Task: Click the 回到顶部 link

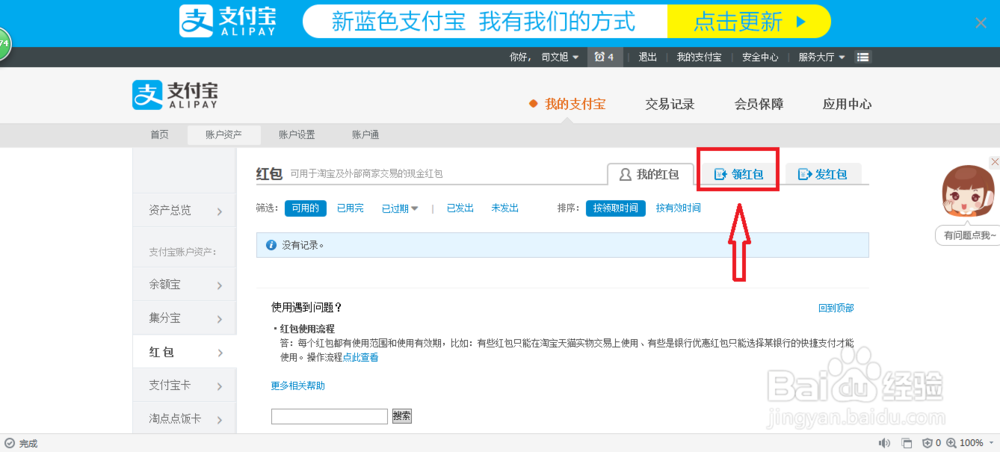Action: (x=835, y=308)
